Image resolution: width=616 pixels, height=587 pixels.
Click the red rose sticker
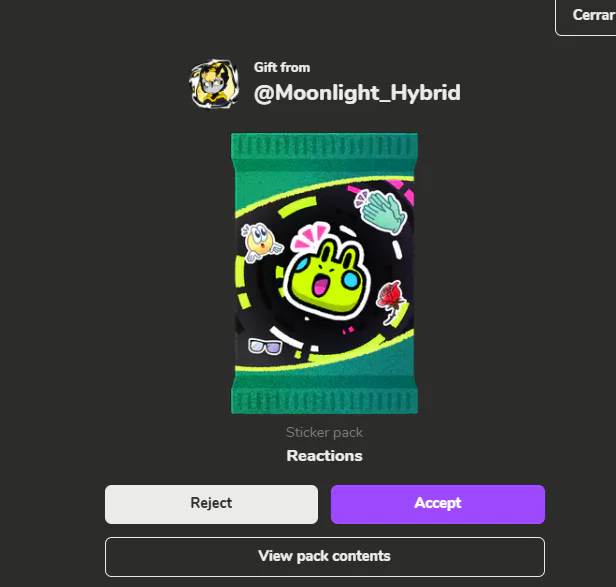pyautogui.click(x=390, y=302)
